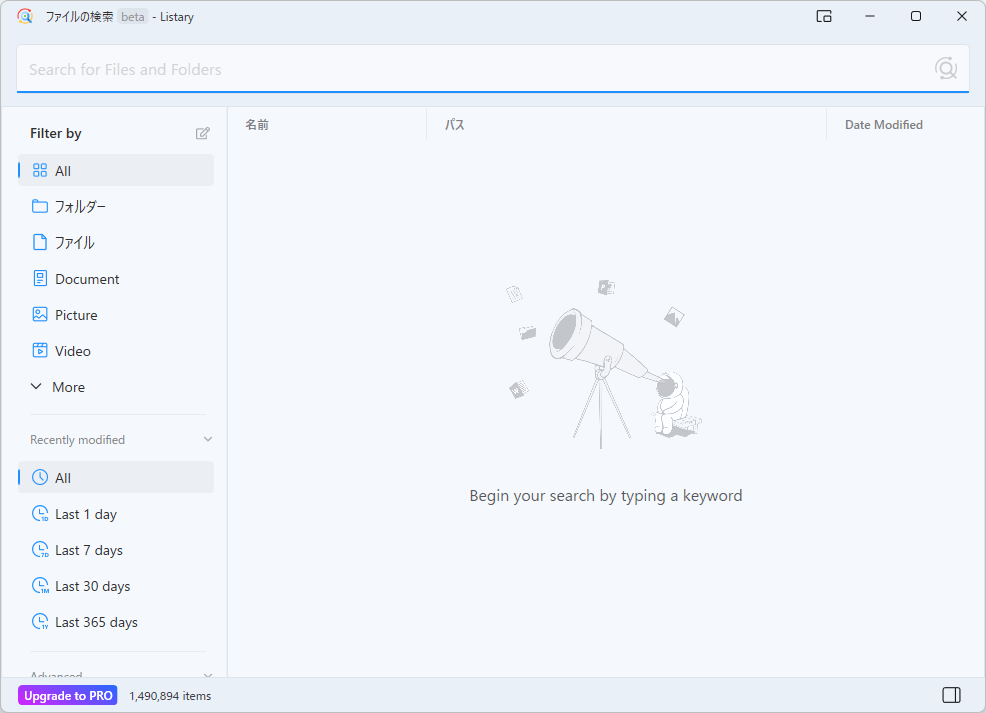Click the 1,490,894 items status text

170,696
